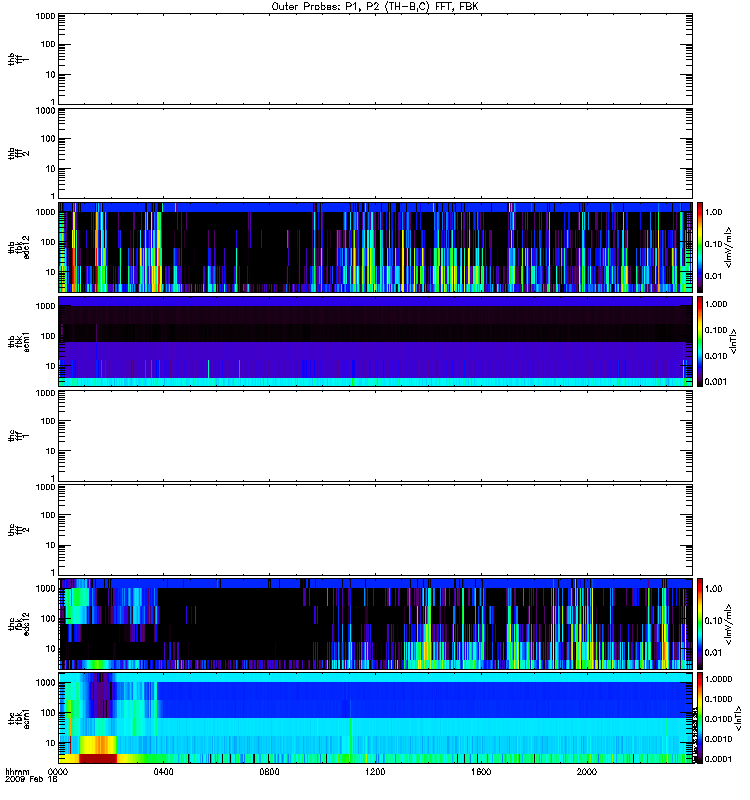Click the 2000 time axis label
Image resolution: width=750 pixels, height=800 pixels.
tap(587, 772)
